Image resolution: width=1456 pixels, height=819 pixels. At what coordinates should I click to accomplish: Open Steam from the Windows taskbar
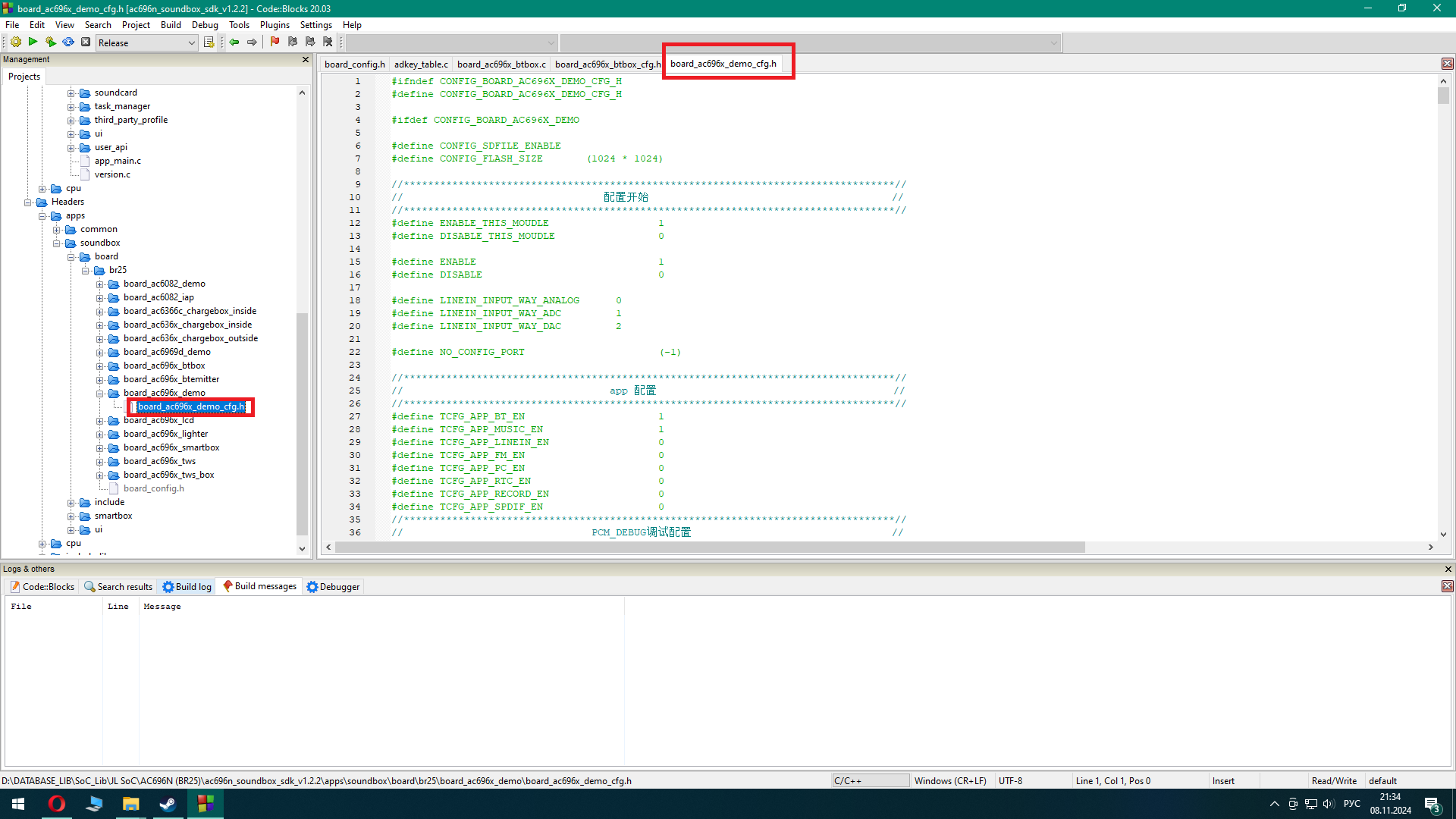pos(168,804)
